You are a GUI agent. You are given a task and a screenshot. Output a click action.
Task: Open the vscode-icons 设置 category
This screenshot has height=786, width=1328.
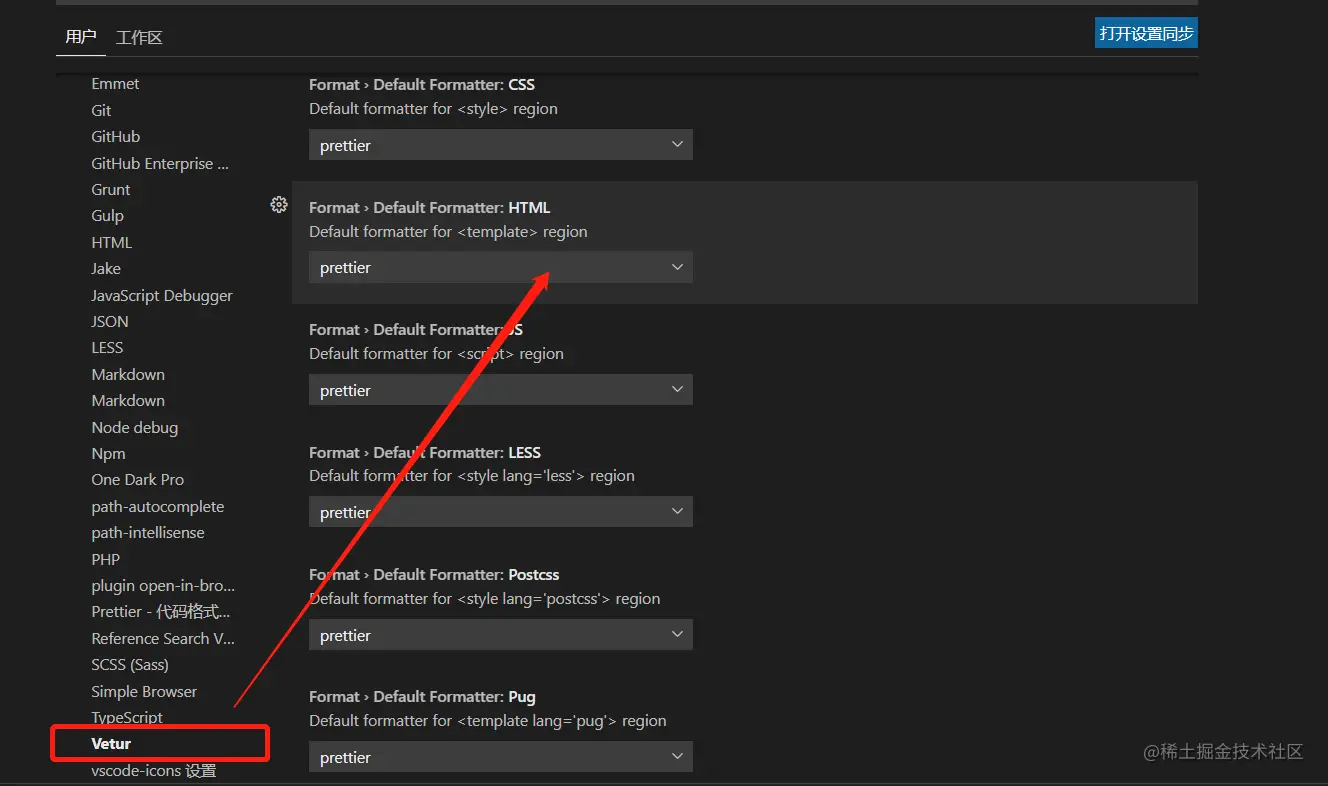tap(154, 770)
